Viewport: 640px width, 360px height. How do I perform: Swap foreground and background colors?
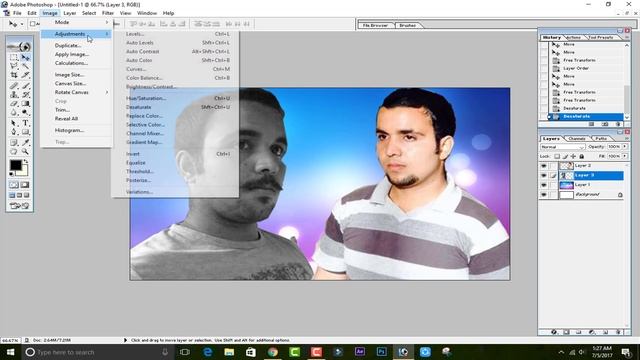point(26,162)
